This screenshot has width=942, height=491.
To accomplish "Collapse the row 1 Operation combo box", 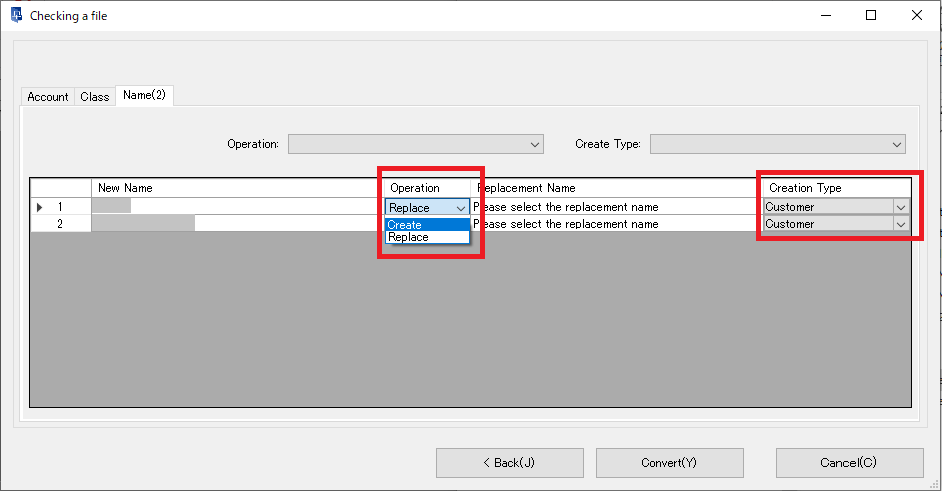I will point(460,208).
